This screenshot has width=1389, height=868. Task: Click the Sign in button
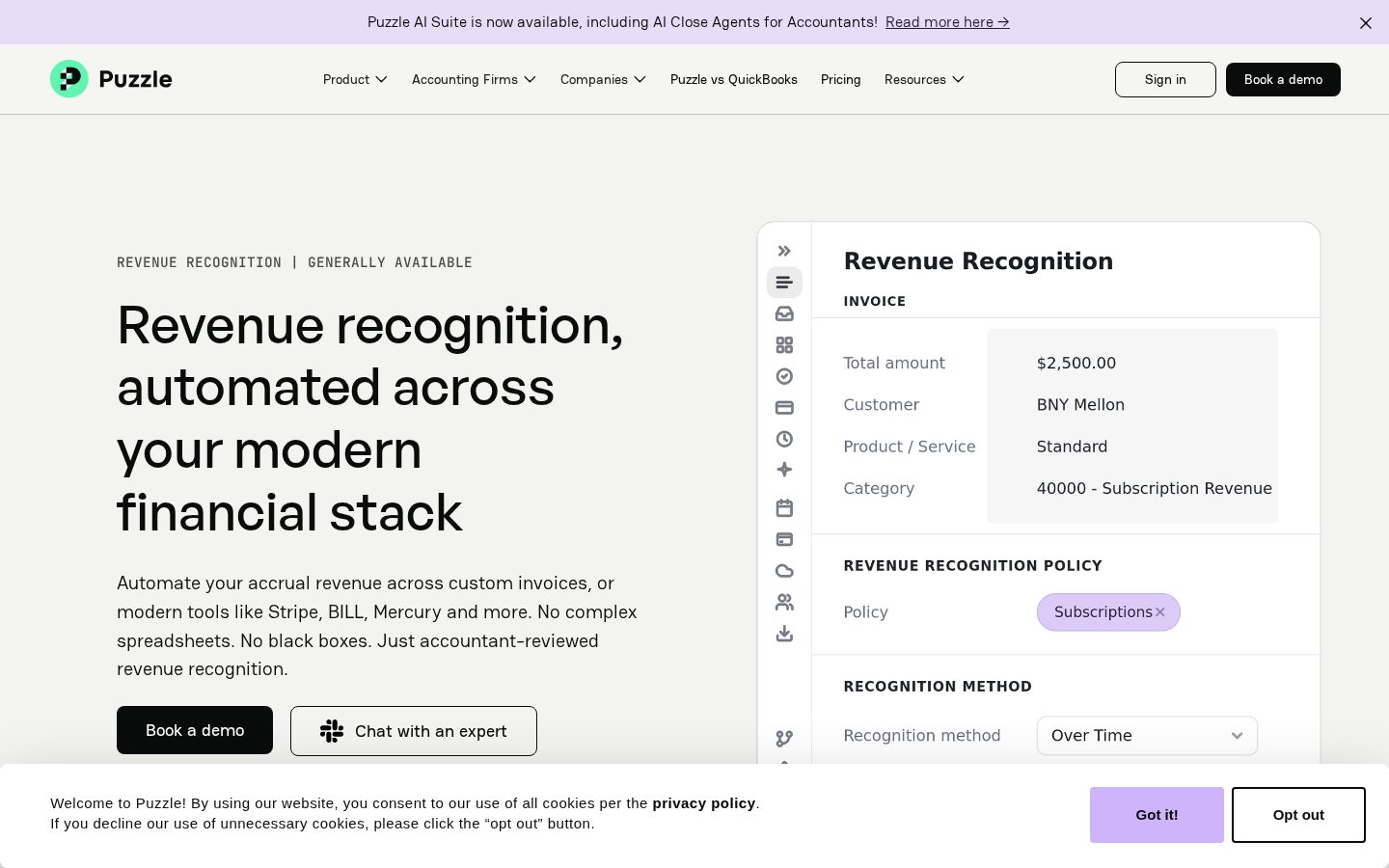coord(1165,79)
